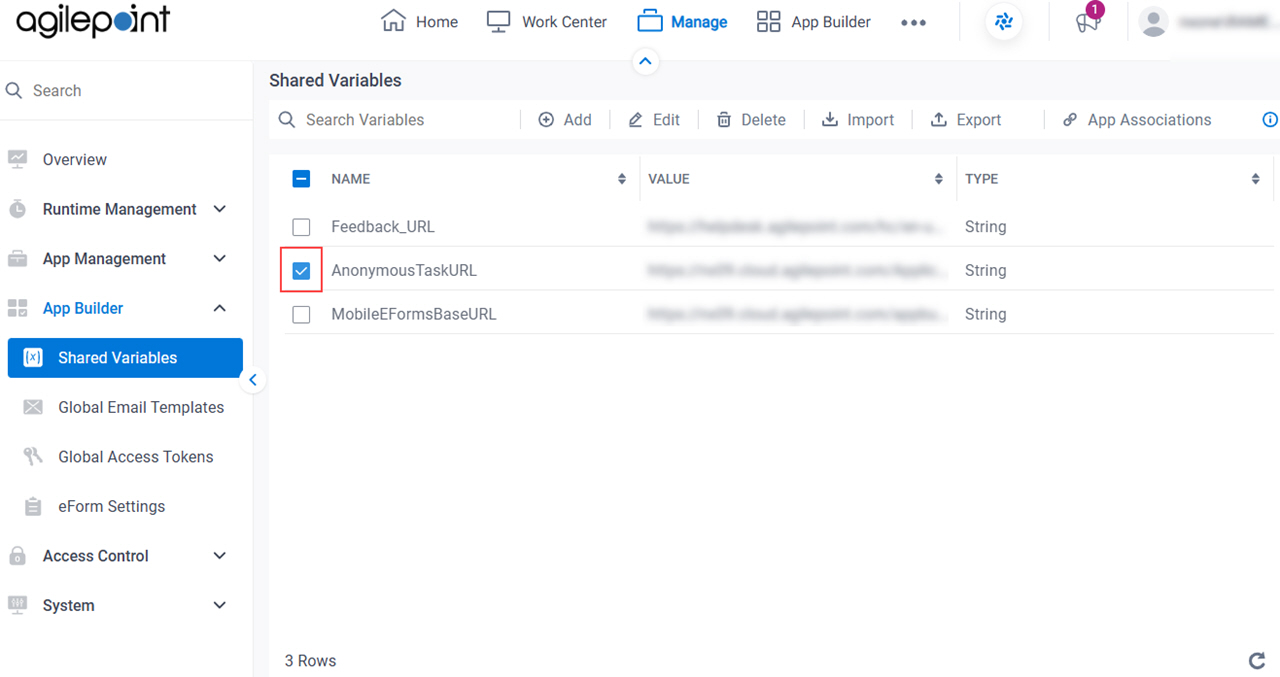Click the Edit pencil icon
This screenshot has height=677, width=1280.
click(x=635, y=120)
